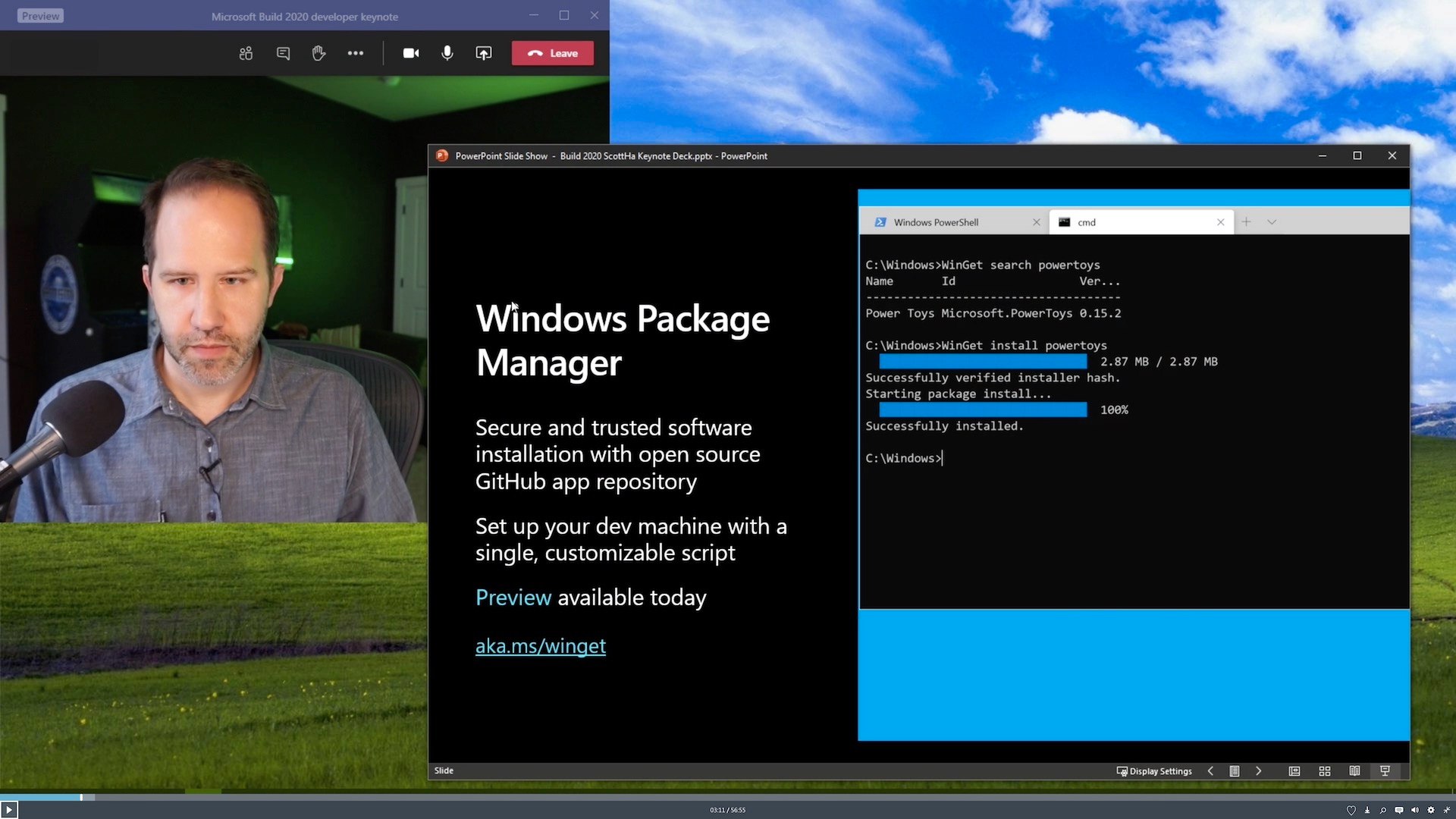
Task: Open the aka.ms/winget link
Action: click(541, 646)
